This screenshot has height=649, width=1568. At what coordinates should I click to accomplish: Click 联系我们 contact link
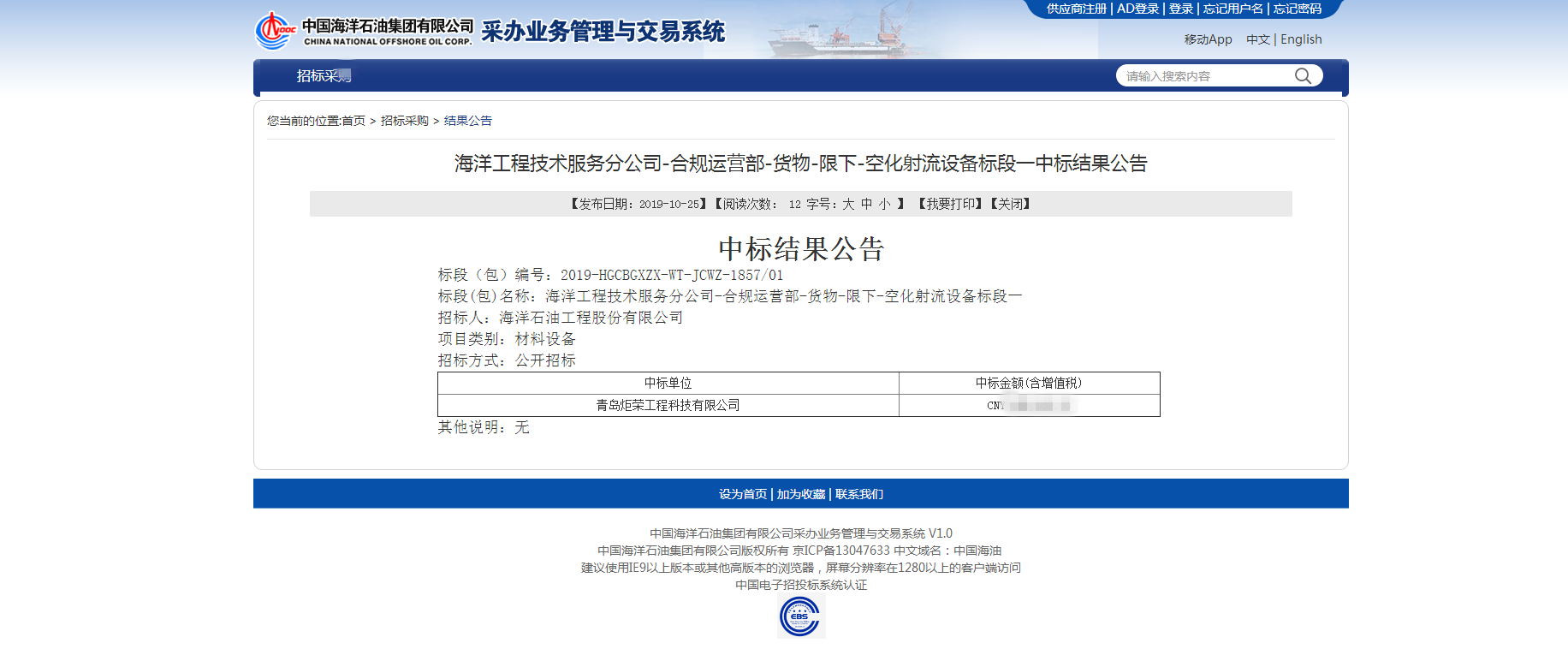(x=858, y=494)
